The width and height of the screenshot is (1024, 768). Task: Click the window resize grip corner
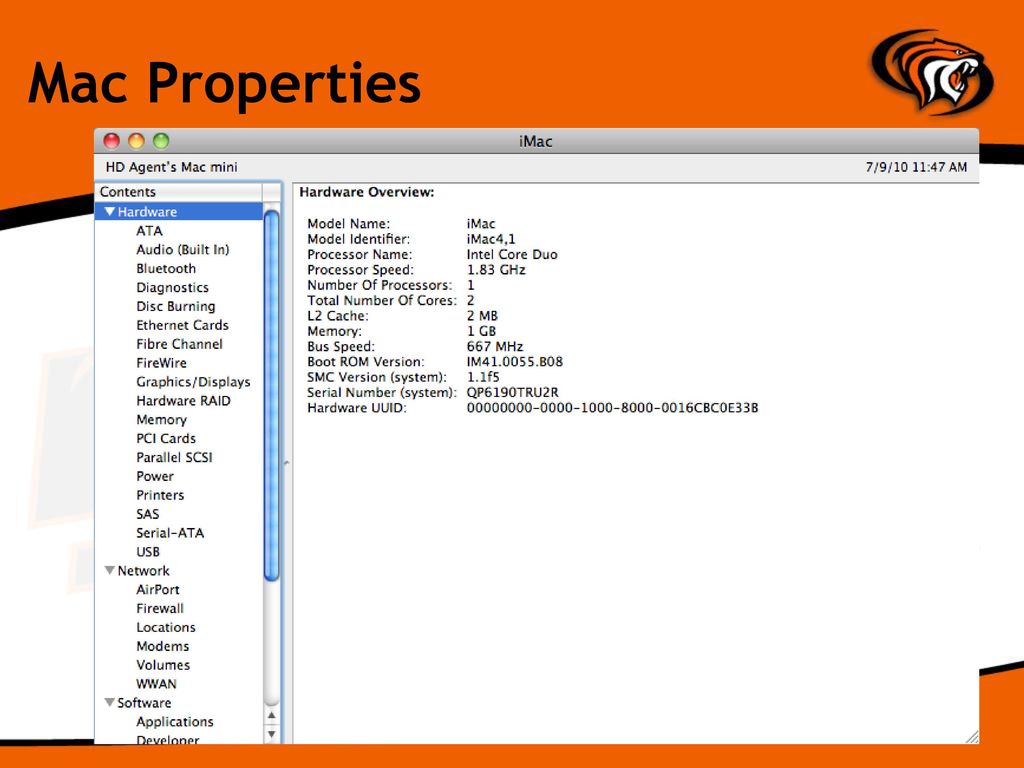coord(972,737)
